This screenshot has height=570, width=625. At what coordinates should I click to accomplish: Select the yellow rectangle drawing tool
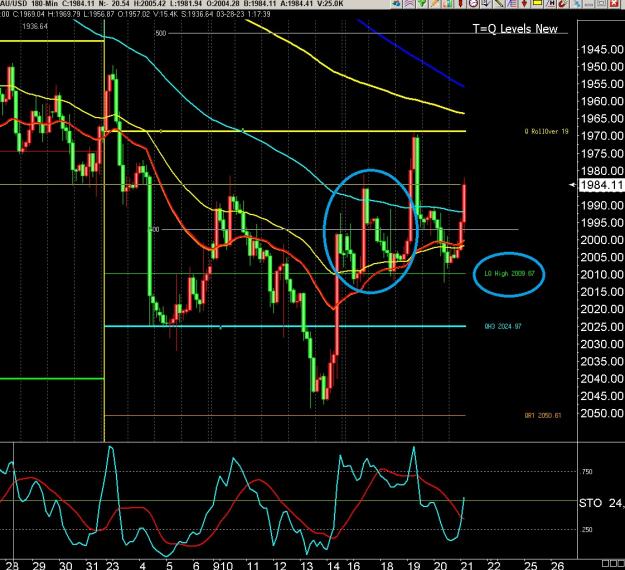537,3
